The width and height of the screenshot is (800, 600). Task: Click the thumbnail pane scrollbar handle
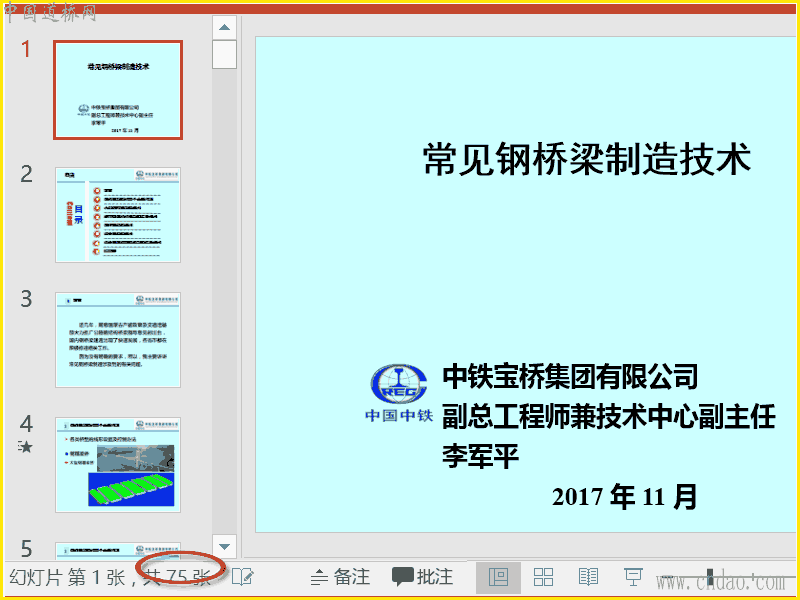coord(224,54)
